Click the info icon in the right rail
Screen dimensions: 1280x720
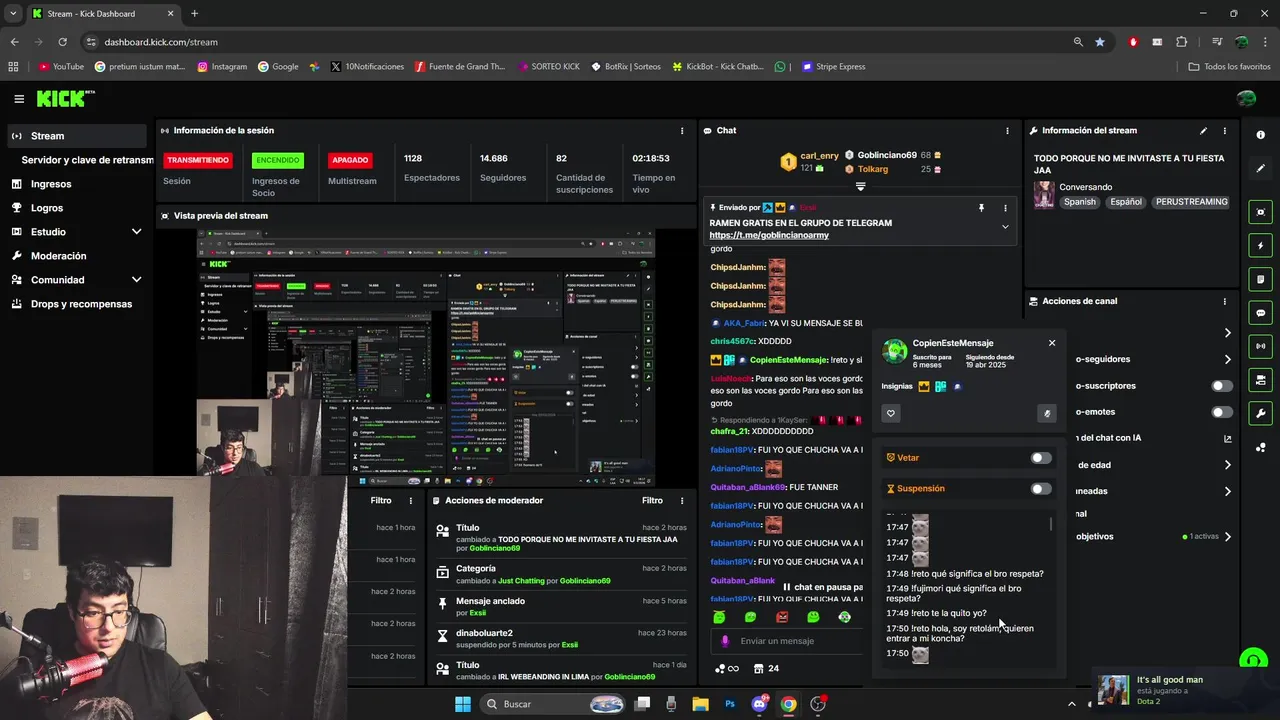[x=1260, y=135]
